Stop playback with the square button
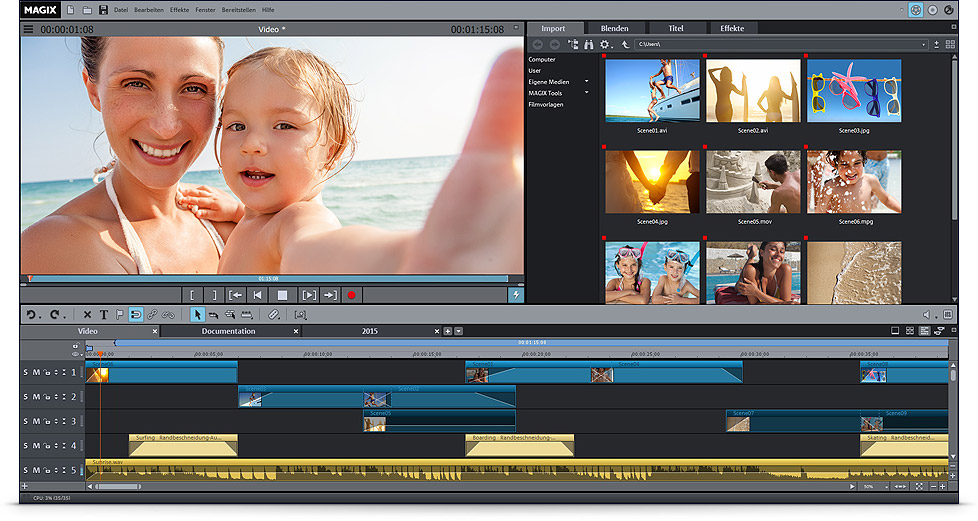 pyautogui.click(x=282, y=295)
